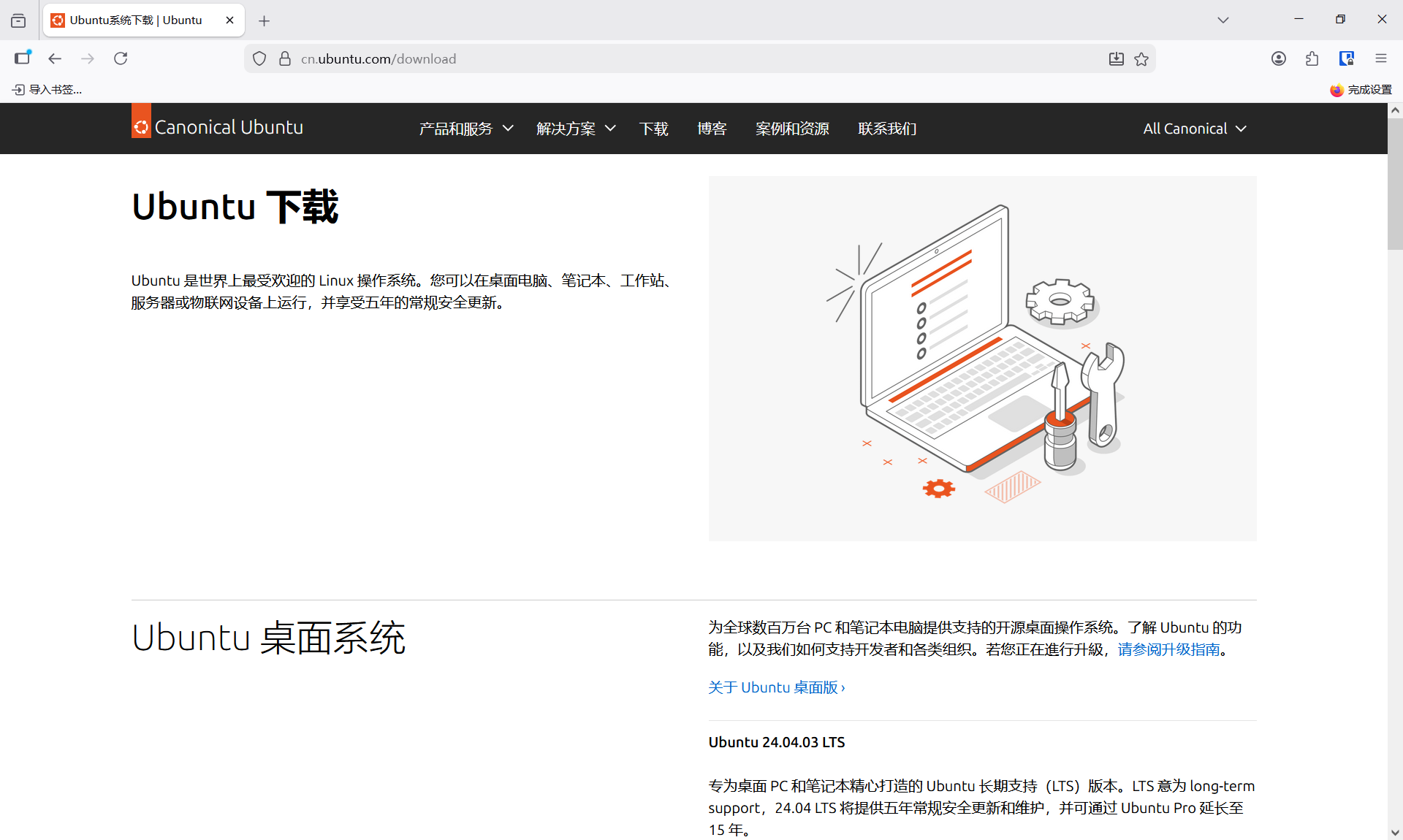
Task: Open the list all tabs arrow
Action: coord(1223,20)
